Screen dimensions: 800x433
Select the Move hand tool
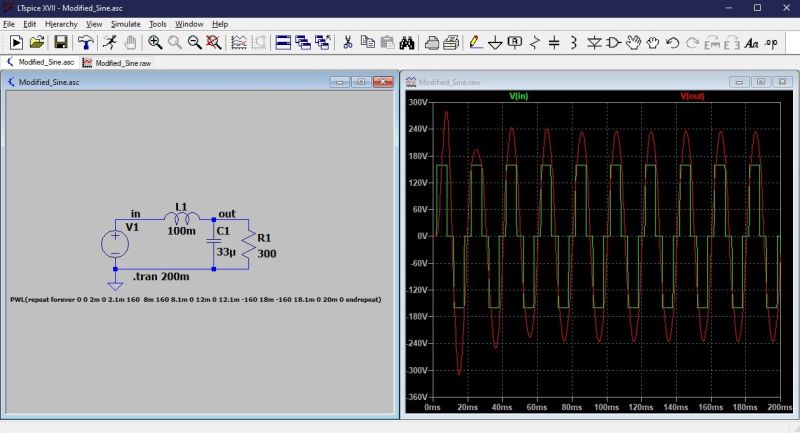tap(633, 43)
